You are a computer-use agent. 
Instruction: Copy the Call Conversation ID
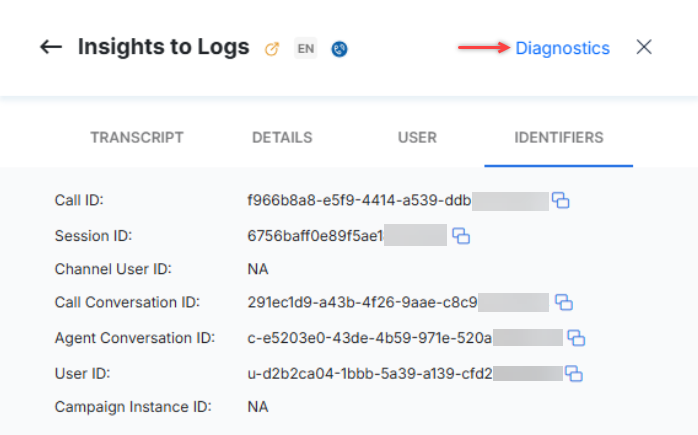pos(563,302)
